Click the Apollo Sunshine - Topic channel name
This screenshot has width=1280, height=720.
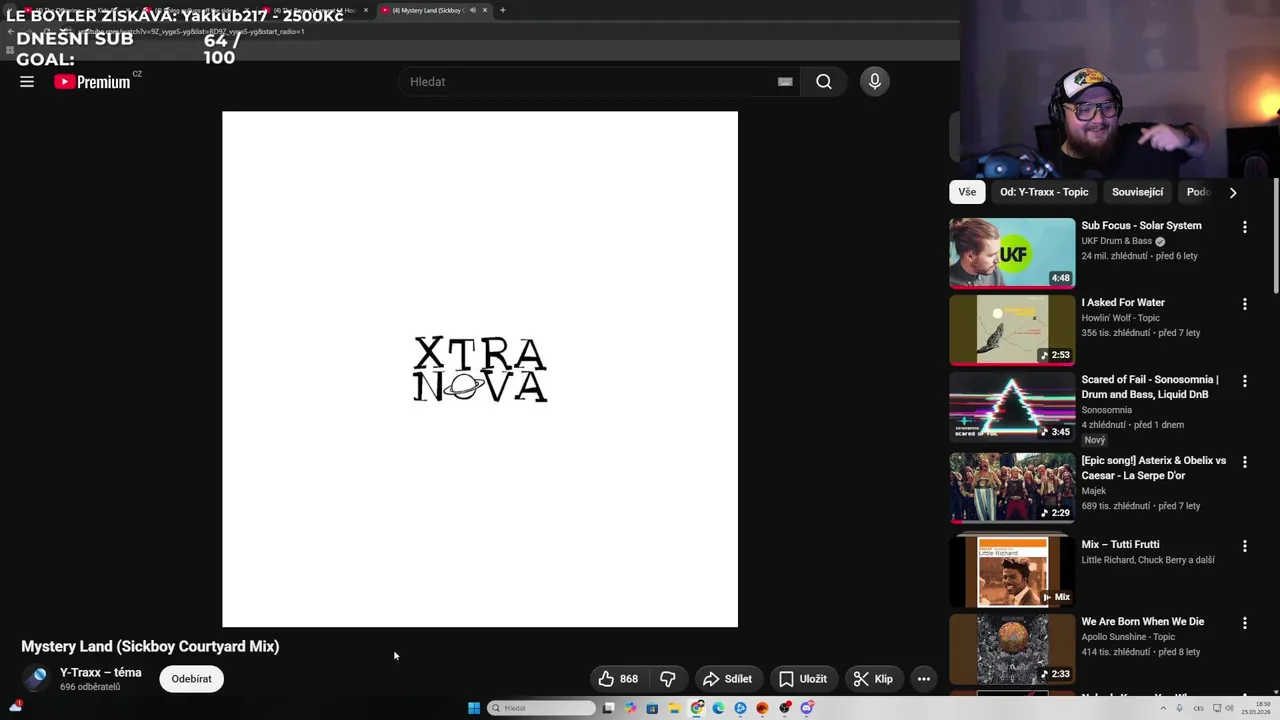(1128, 637)
